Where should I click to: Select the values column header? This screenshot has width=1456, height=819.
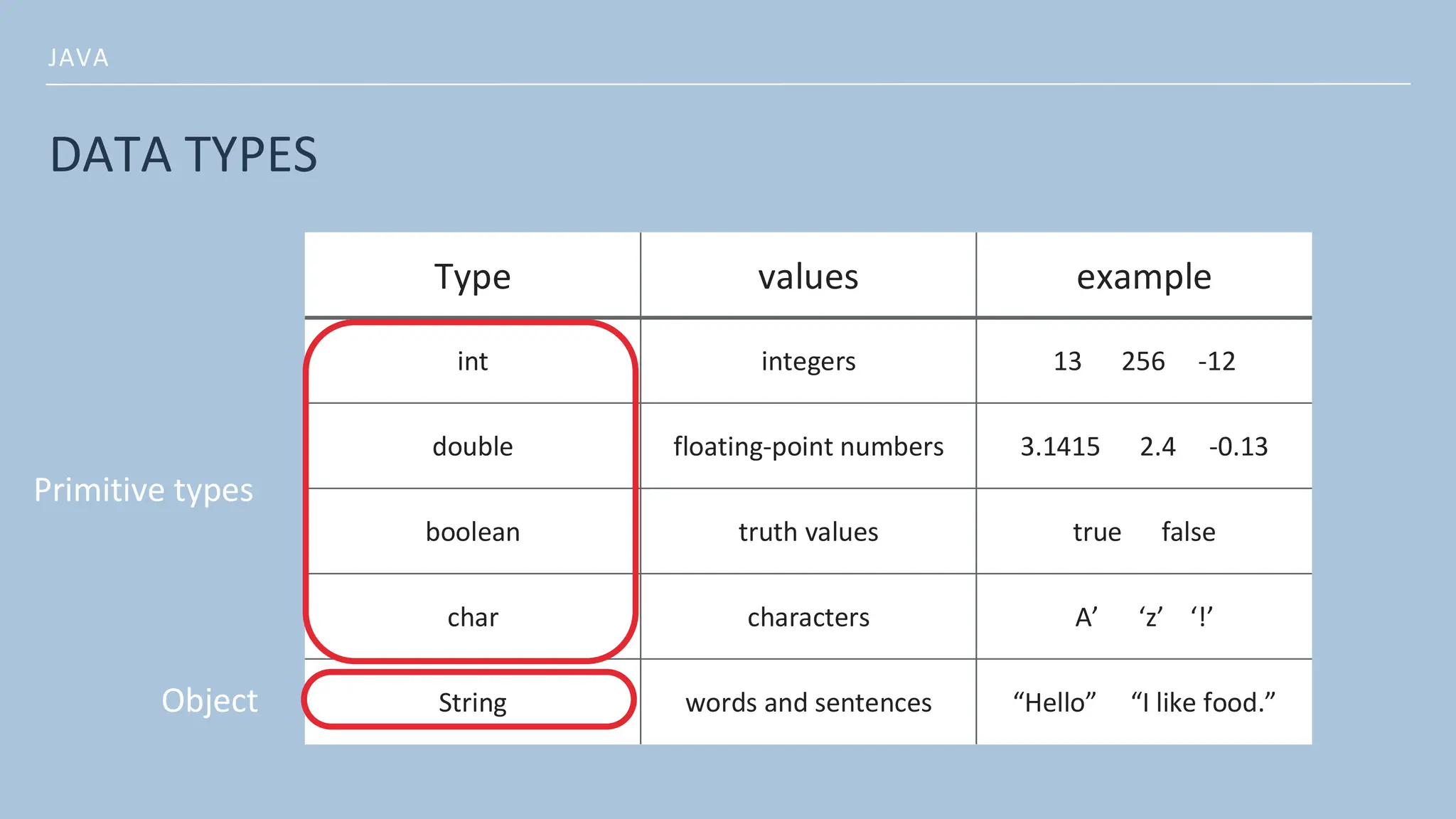coord(808,277)
